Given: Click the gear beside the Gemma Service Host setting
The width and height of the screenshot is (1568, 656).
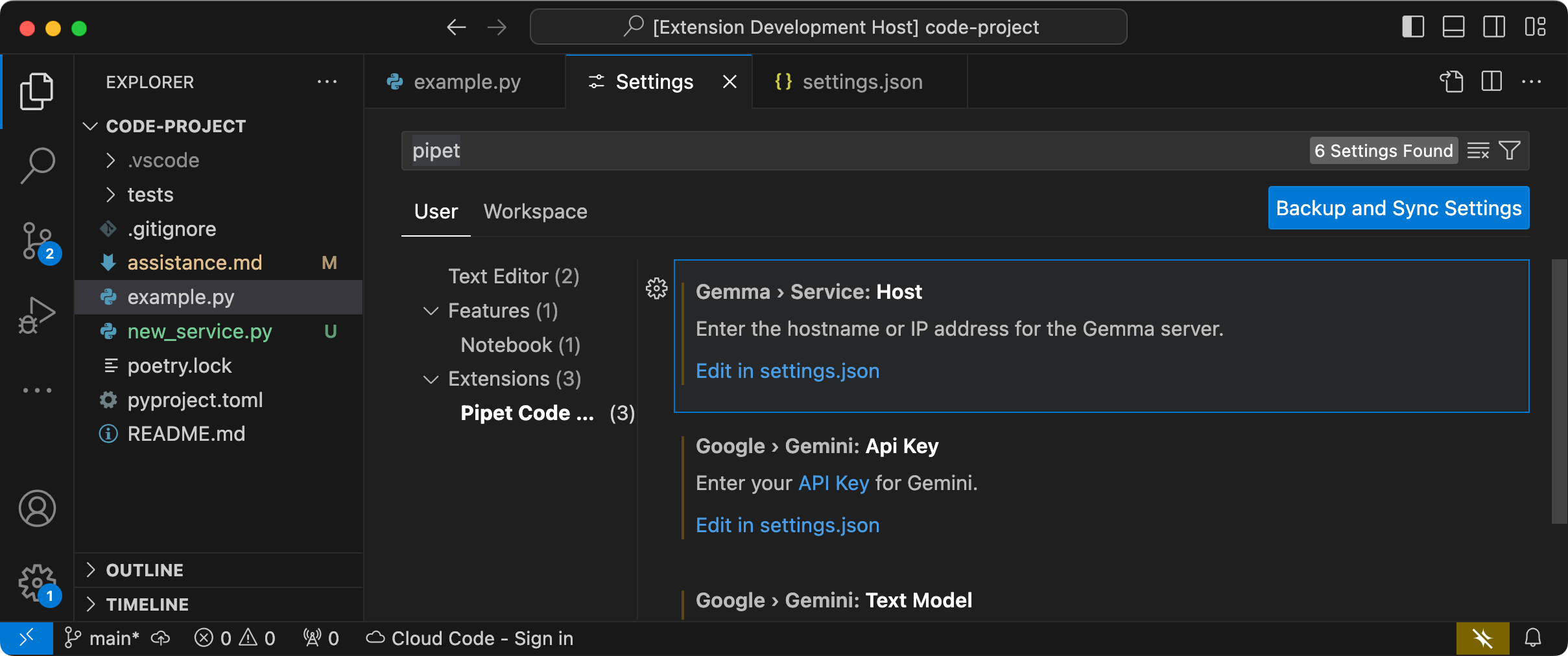Looking at the screenshot, I should [656, 289].
